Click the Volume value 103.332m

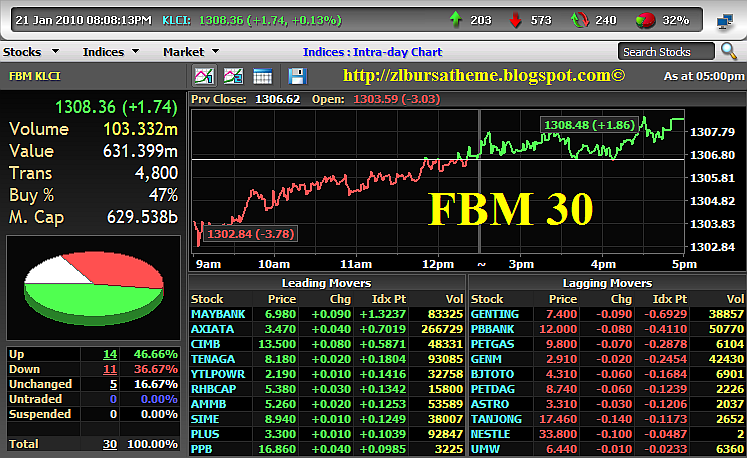141,129
